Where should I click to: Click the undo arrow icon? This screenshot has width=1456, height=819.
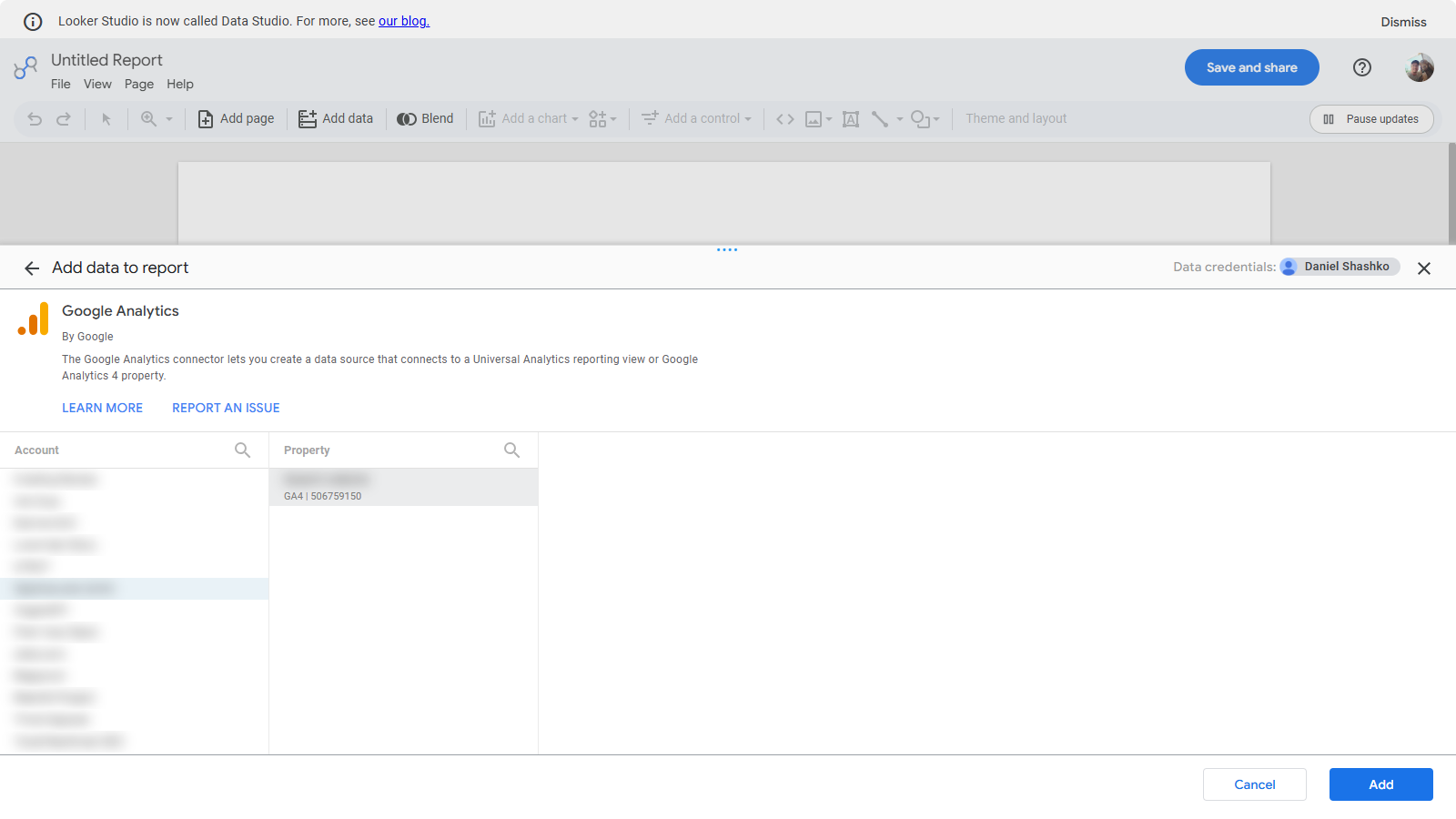(35, 119)
